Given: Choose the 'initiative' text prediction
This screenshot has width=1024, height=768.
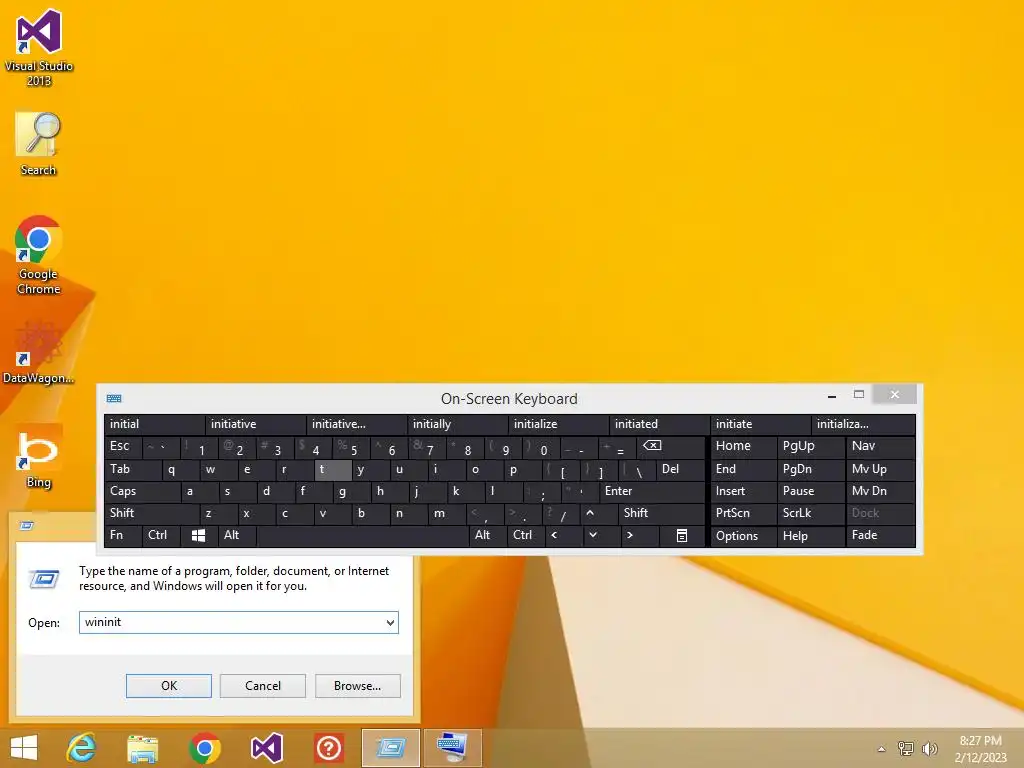Looking at the screenshot, I should click(255, 424).
